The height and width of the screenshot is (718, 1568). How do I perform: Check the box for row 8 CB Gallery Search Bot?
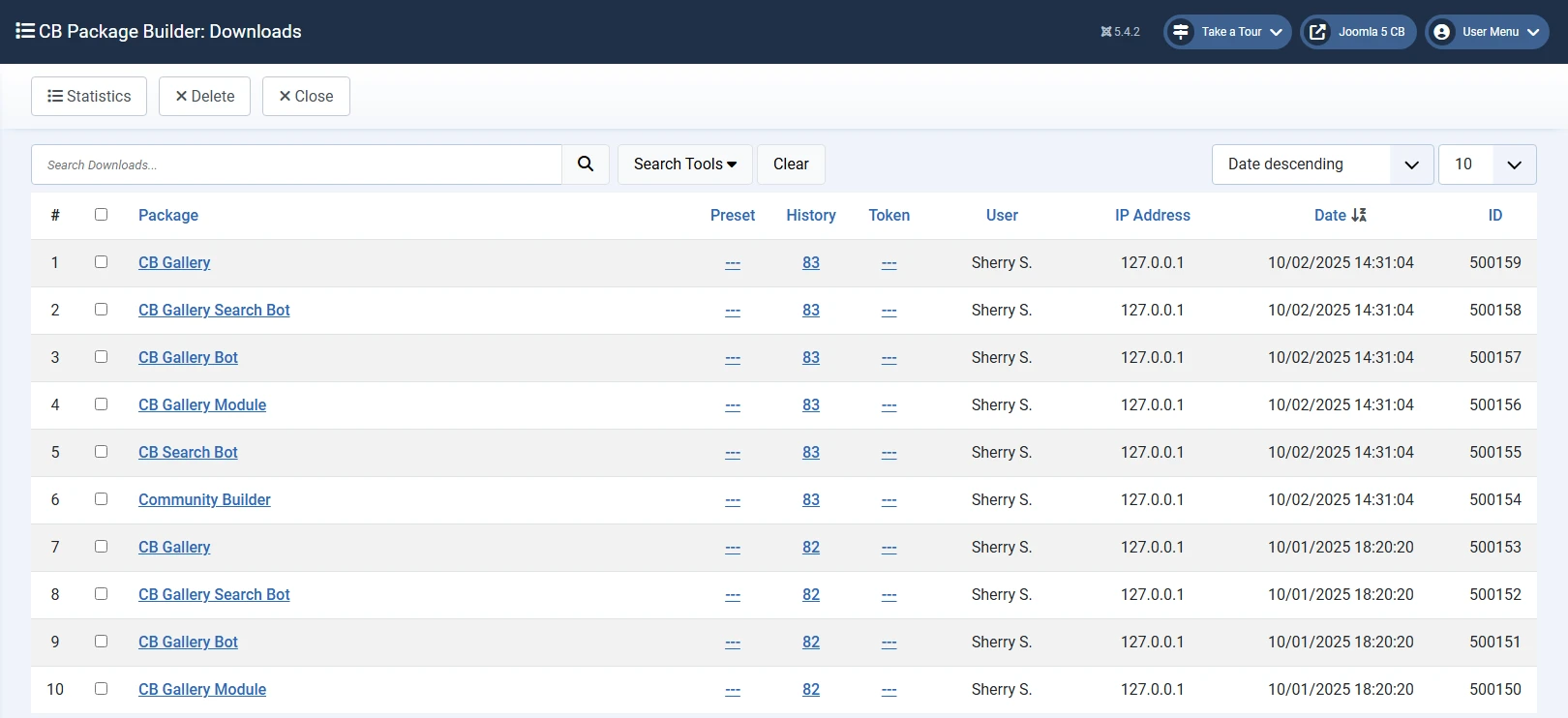click(x=101, y=594)
